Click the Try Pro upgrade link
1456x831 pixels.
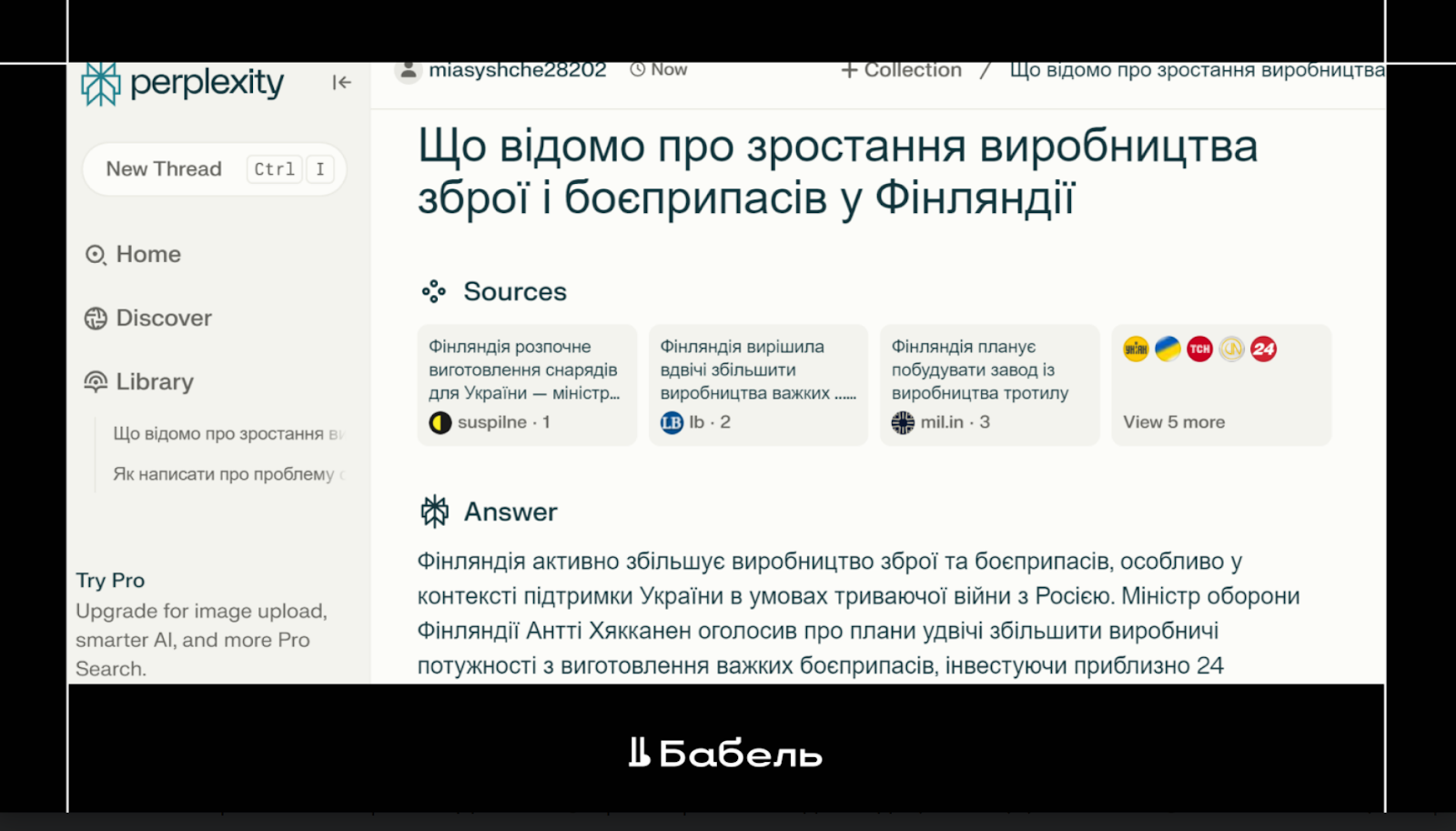click(110, 581)
